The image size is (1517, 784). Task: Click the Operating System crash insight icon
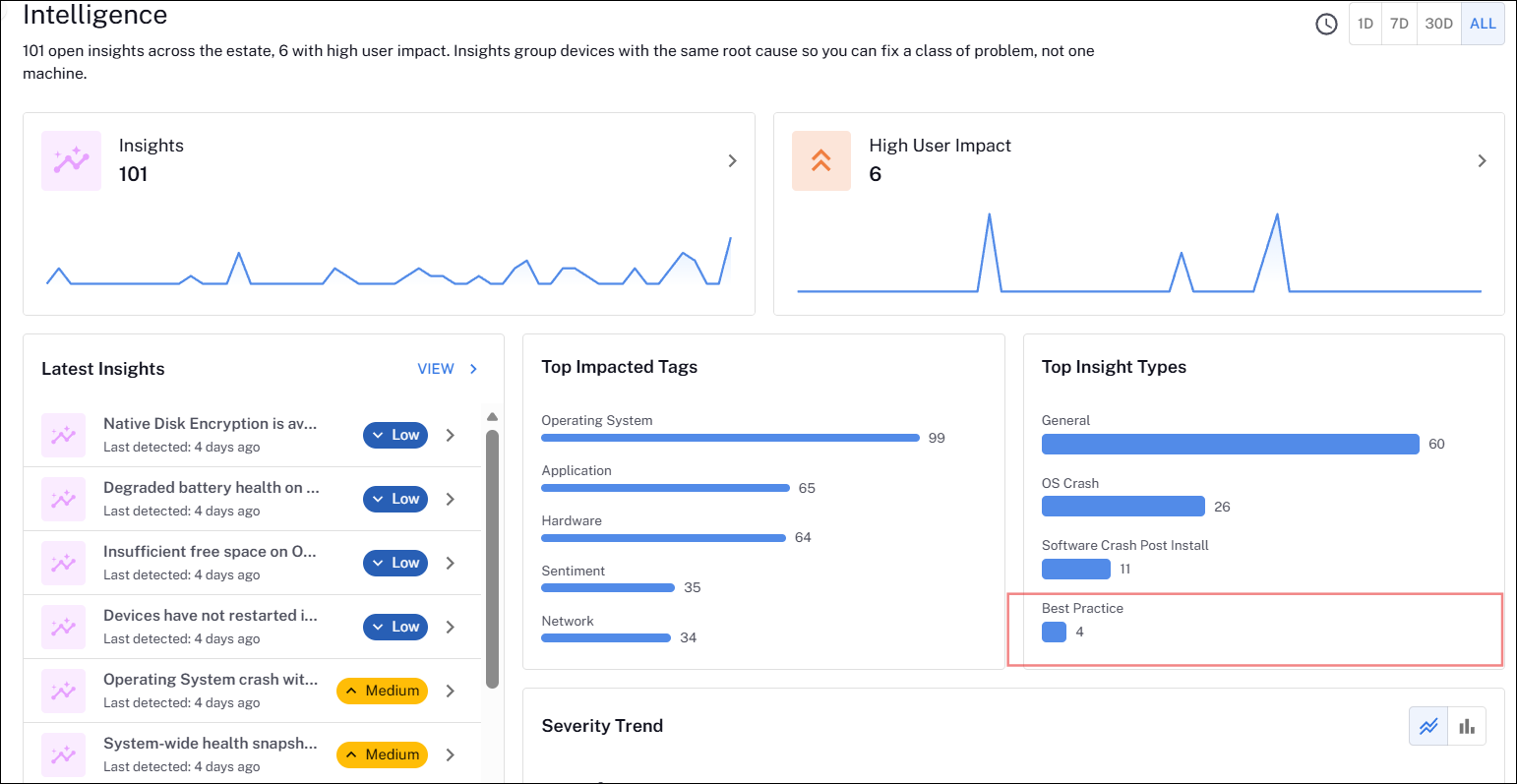[x=63, y=691]
